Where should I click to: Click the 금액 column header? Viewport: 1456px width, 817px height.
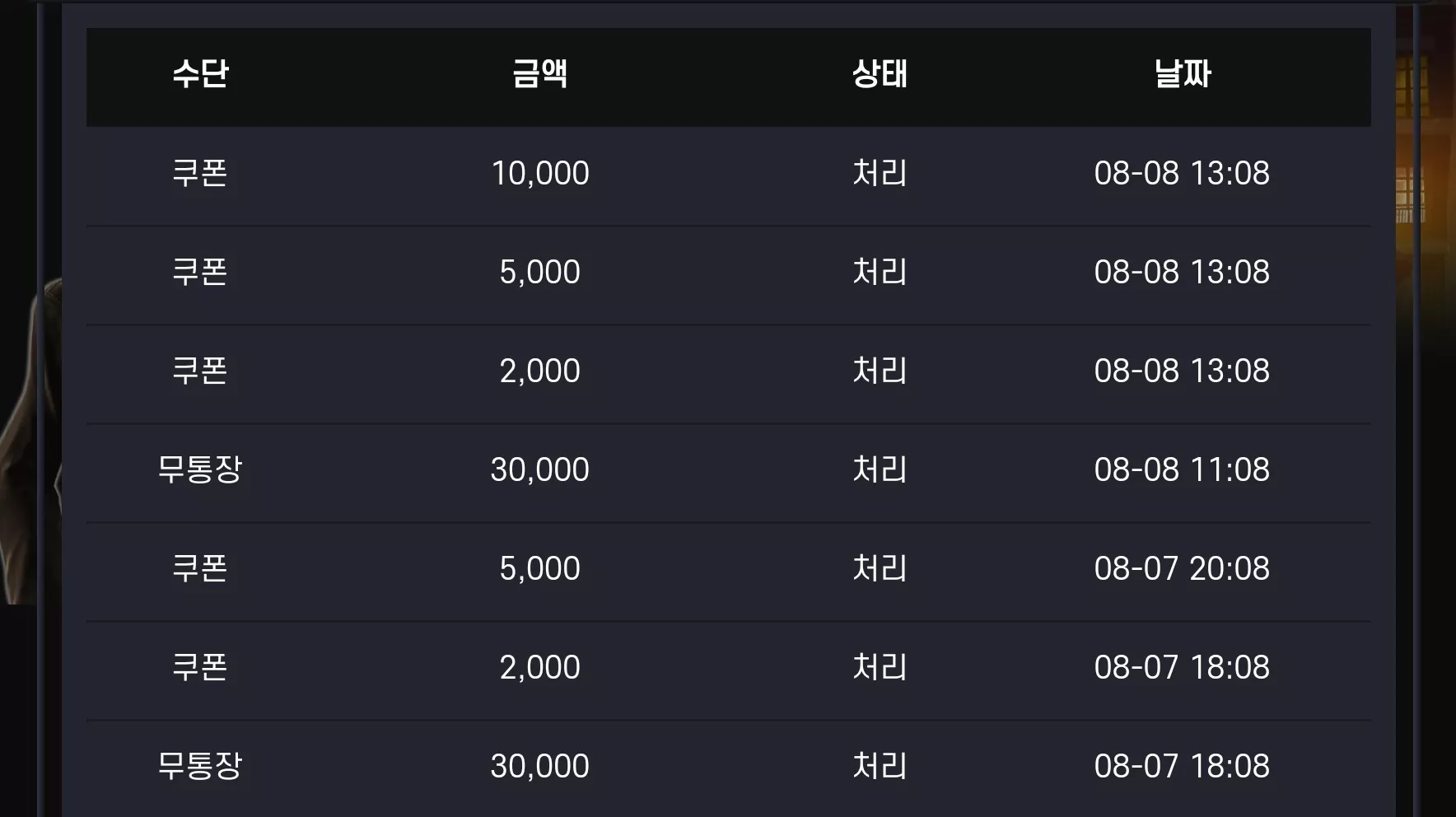click(x=539, y=74)
